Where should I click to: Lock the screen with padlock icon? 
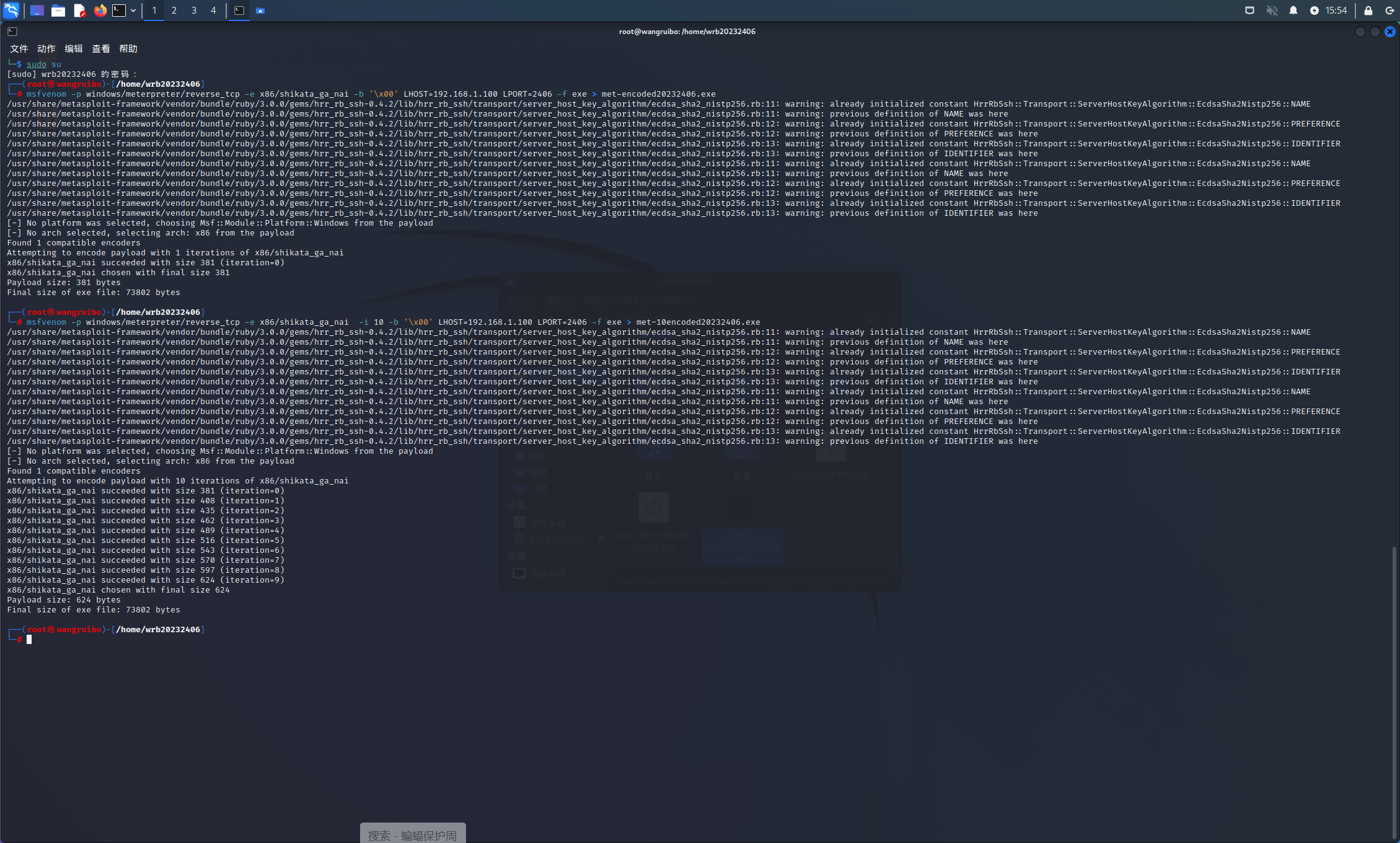point(1368,11)
